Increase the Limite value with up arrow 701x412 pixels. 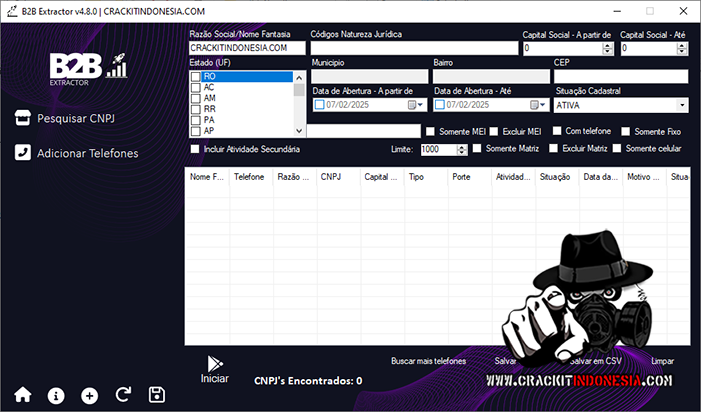coord(461,146)
